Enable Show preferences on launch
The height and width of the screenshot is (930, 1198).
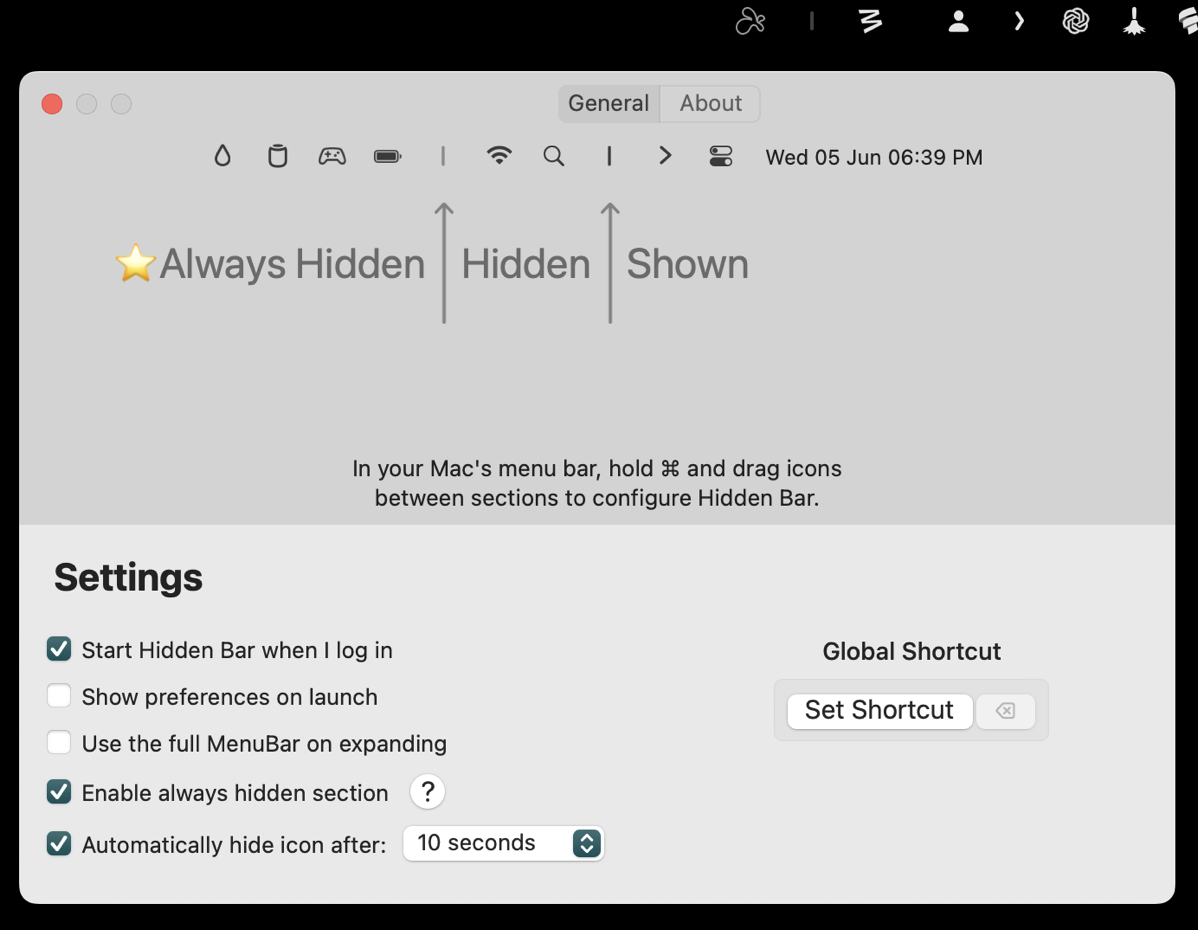pos(59,696)
